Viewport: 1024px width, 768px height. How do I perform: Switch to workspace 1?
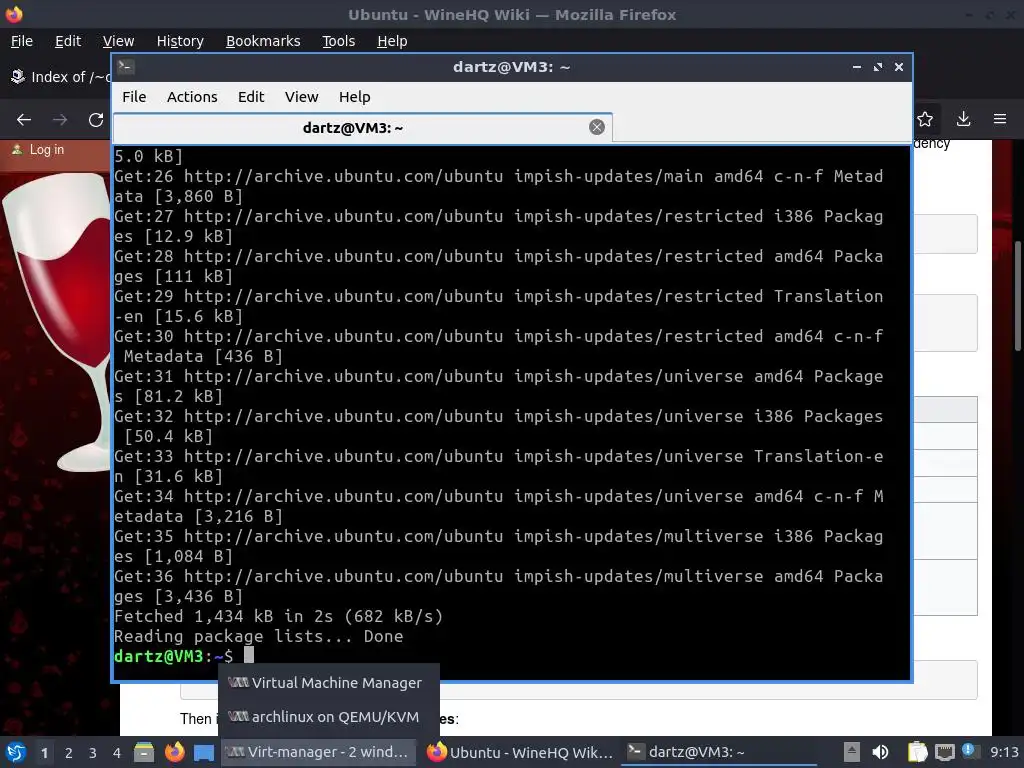44,753
